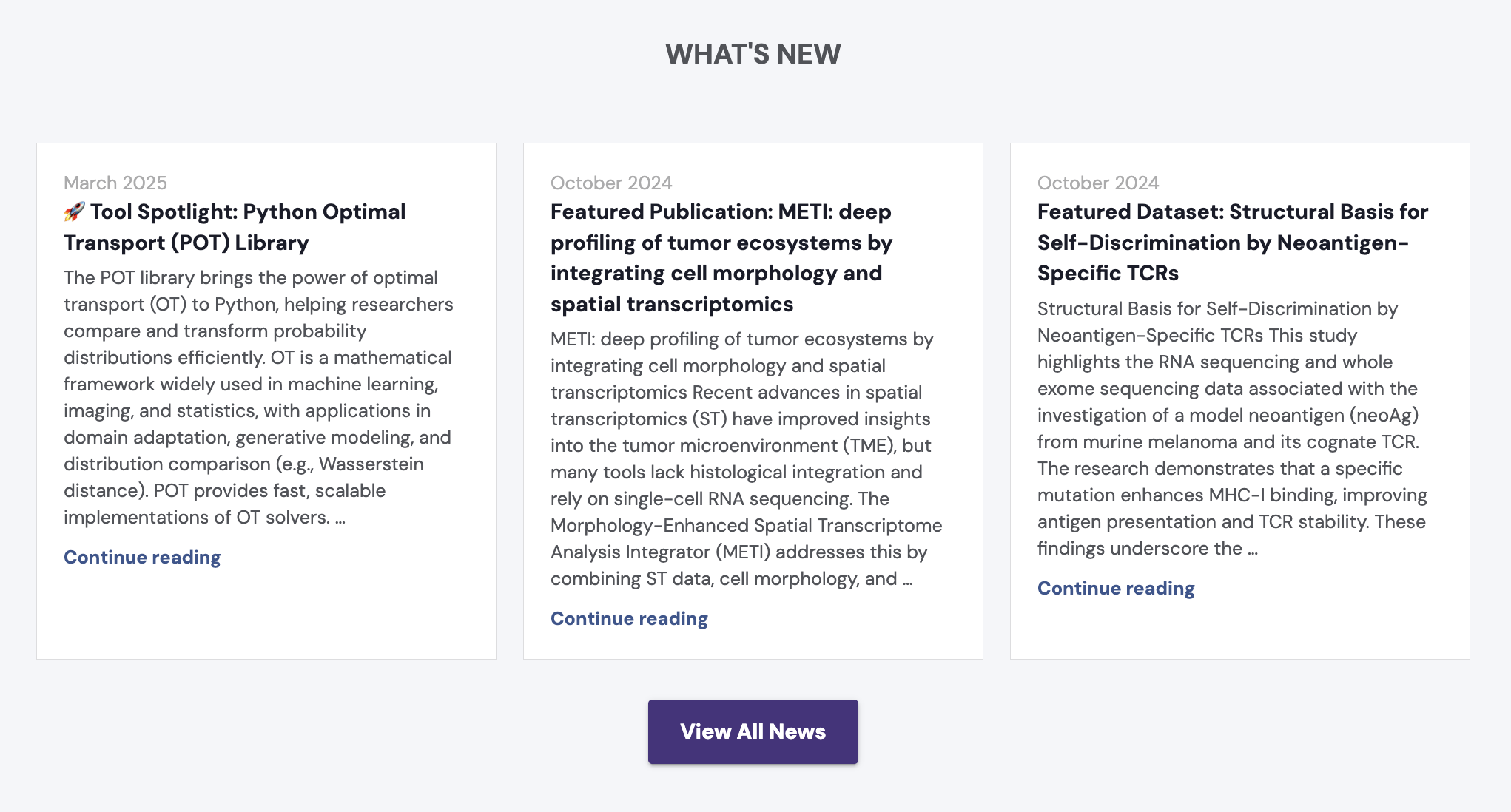Click the WHAT'S NEW section heading
Screen dimensions: 1511x812
coord(753,54)
